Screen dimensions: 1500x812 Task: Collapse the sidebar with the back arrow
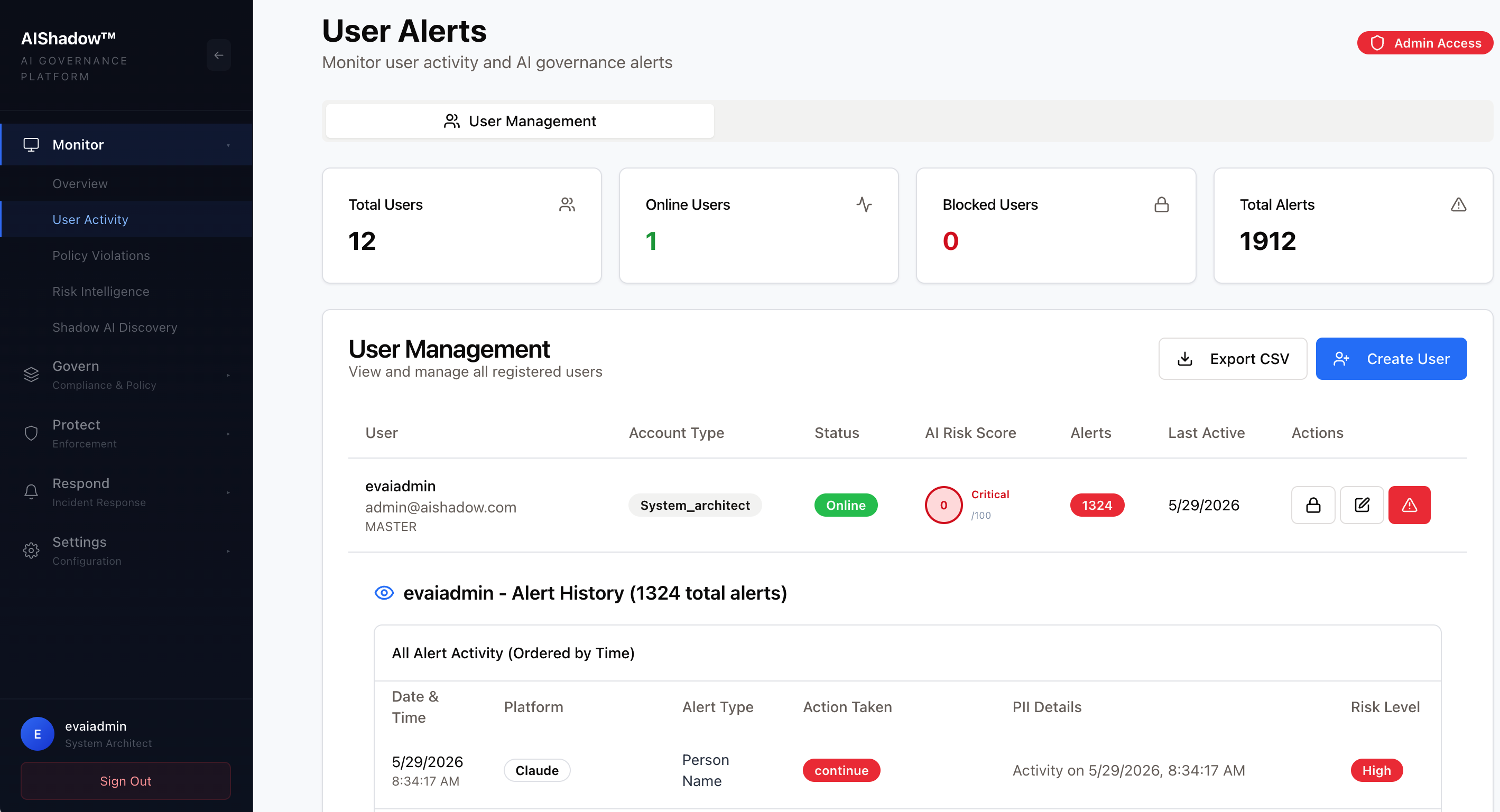218,55
